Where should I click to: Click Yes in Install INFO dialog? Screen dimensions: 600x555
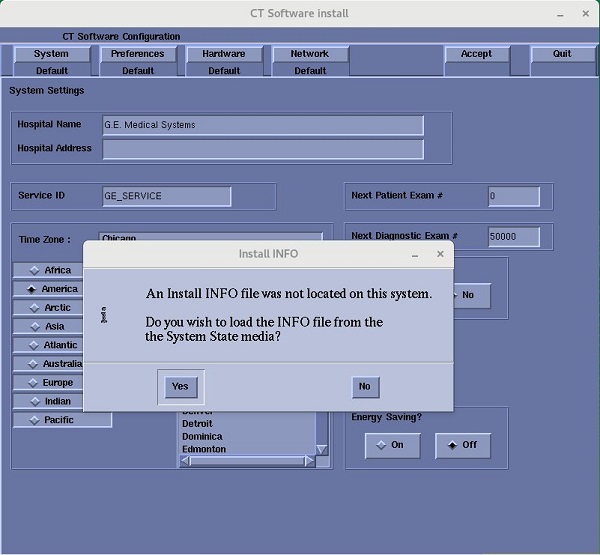(x=180, y=386)
